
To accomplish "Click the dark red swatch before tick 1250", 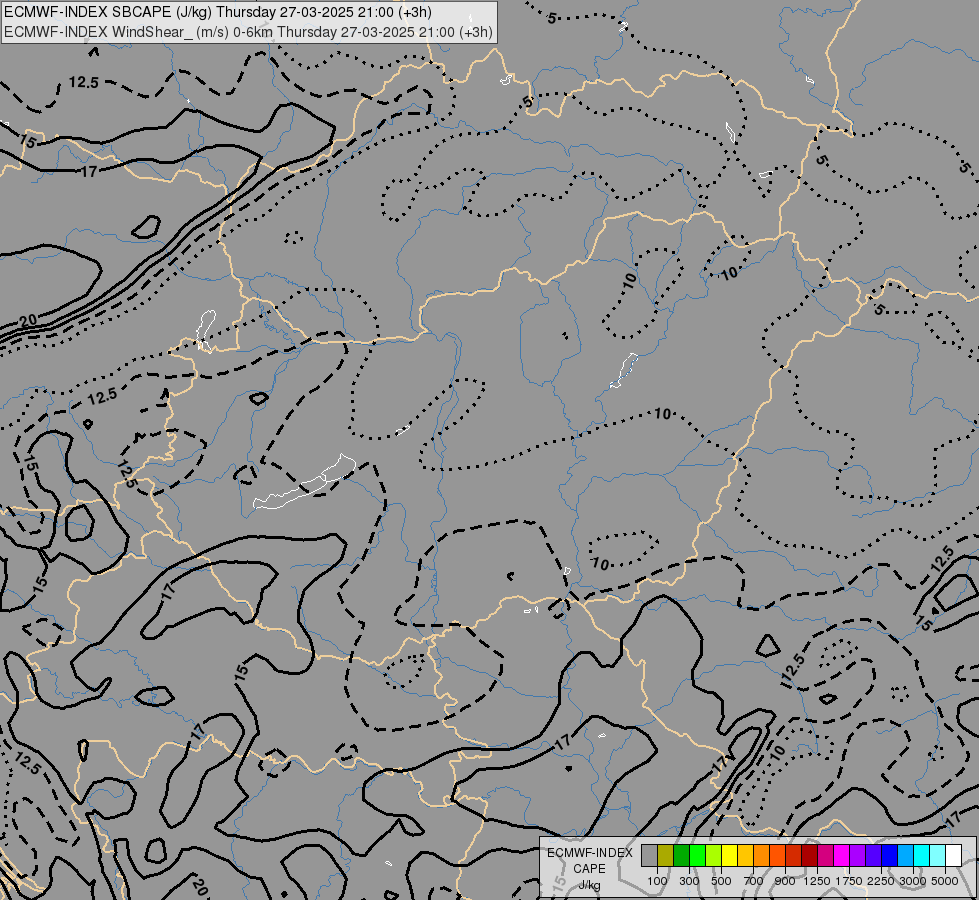I will (x=809, y=855).
